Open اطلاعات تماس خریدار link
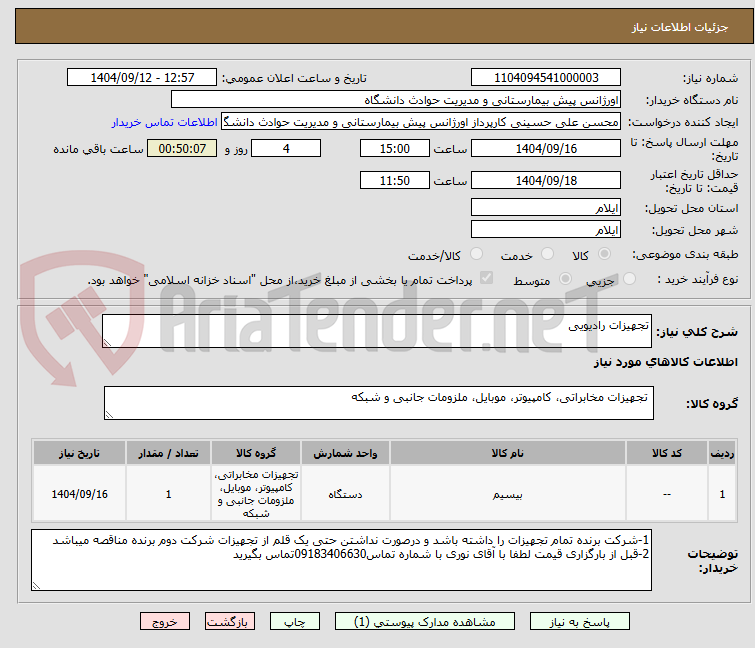 click(165, 122)
